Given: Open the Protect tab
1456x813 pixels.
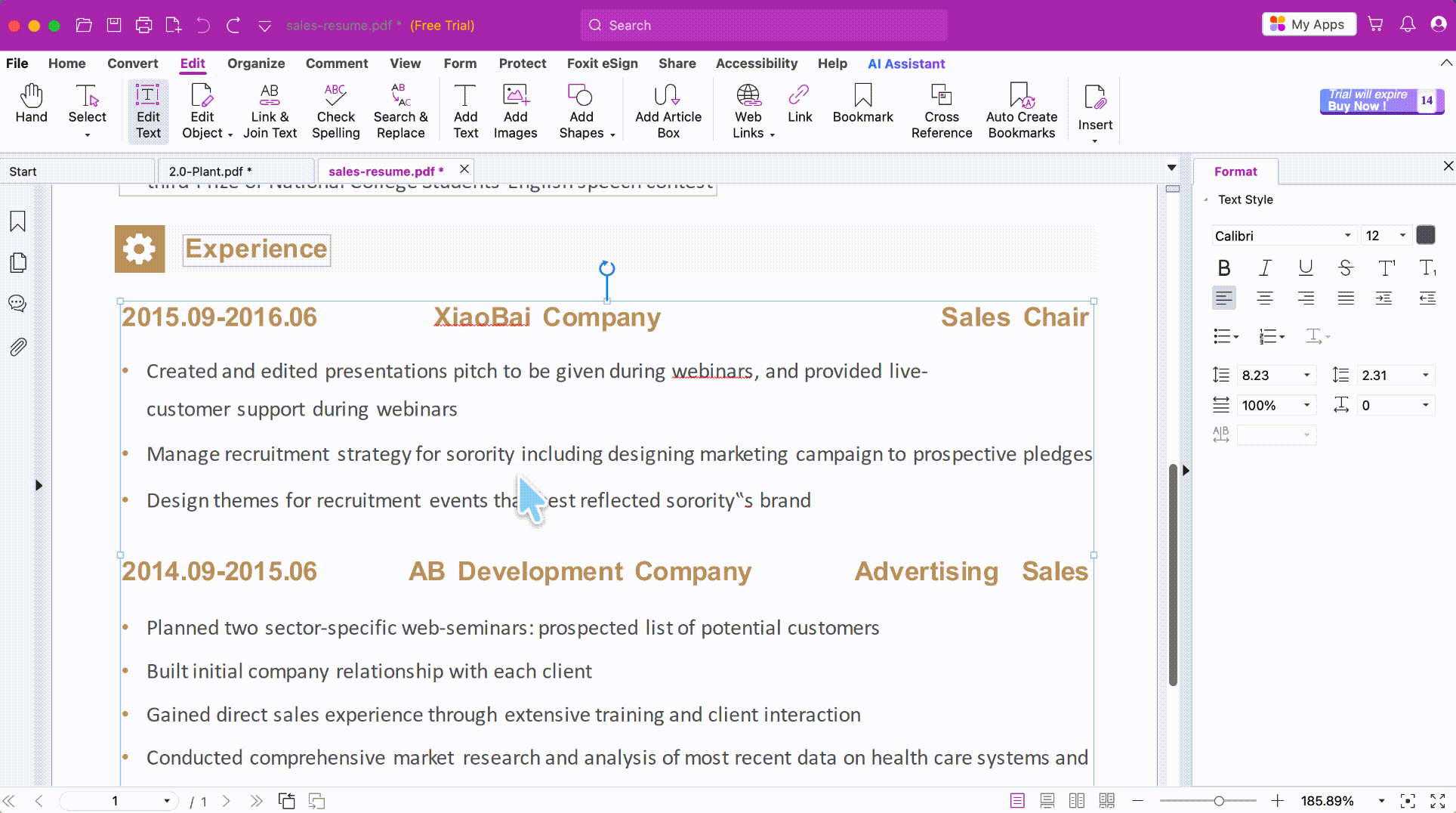Looking at the screenshot, I should (523, 63).
